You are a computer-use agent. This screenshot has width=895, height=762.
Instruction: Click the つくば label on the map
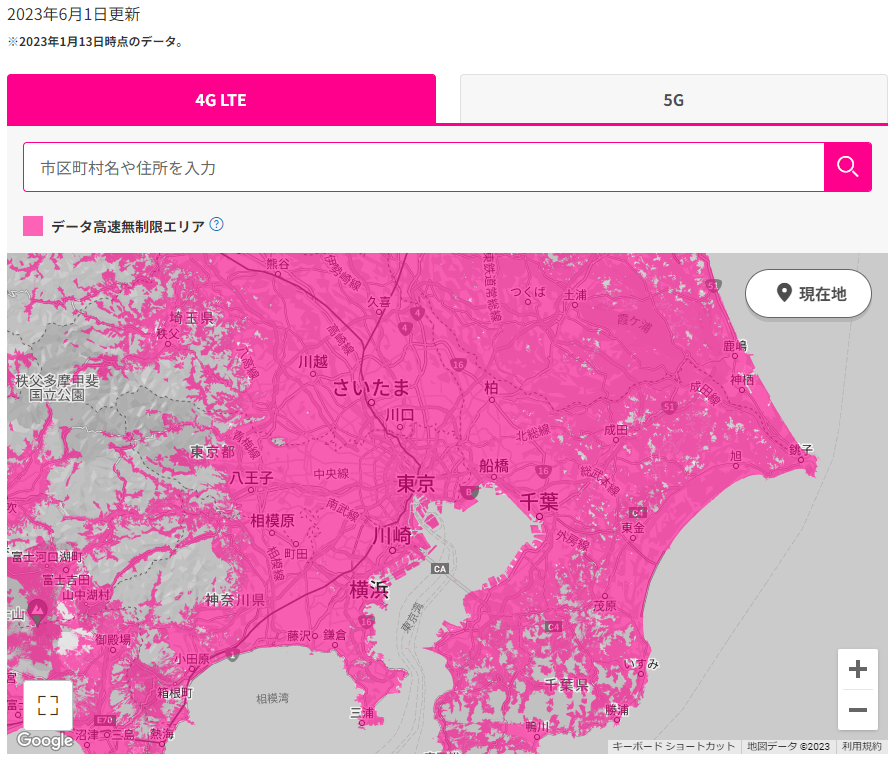point(528,292)
